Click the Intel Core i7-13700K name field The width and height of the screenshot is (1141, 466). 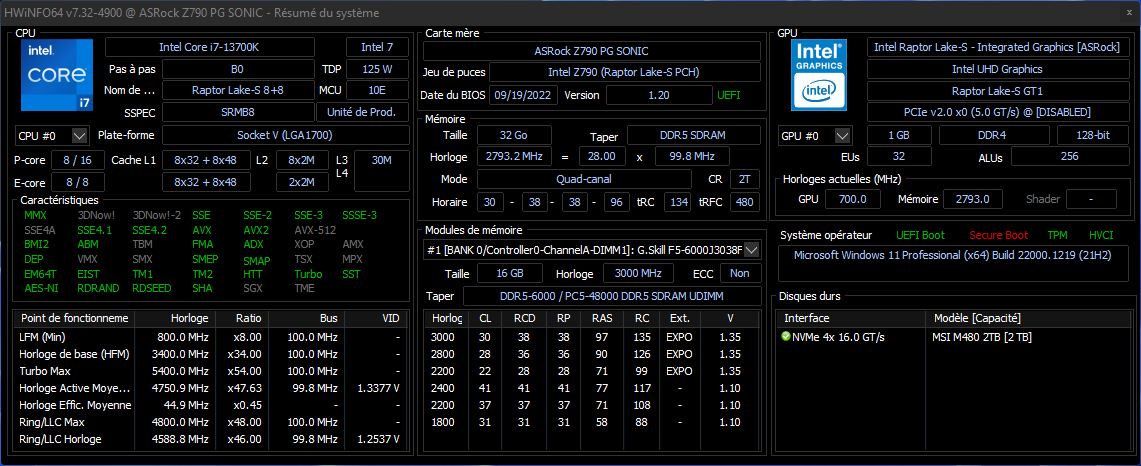coord(221,47)
